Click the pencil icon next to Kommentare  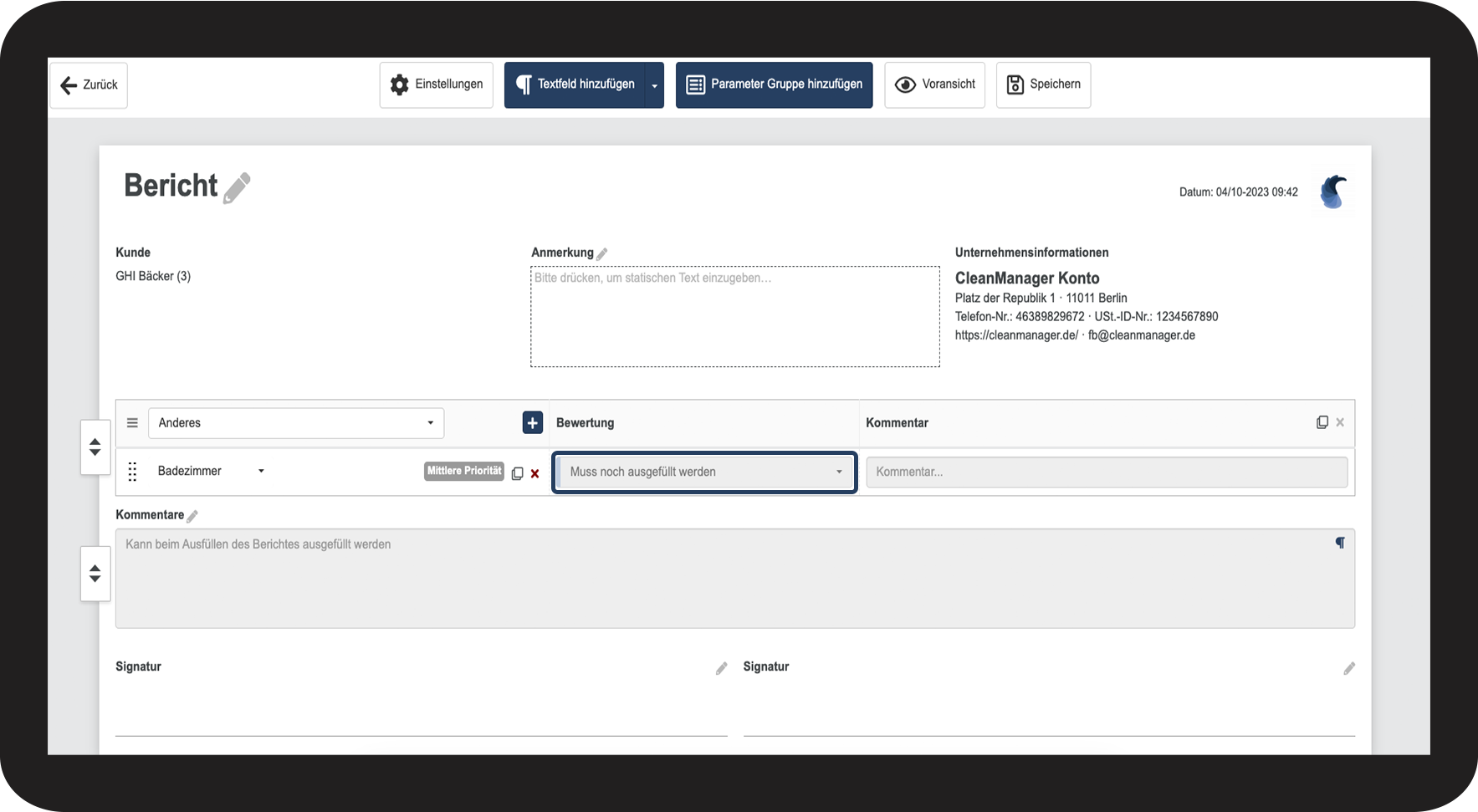coord(192,516)
